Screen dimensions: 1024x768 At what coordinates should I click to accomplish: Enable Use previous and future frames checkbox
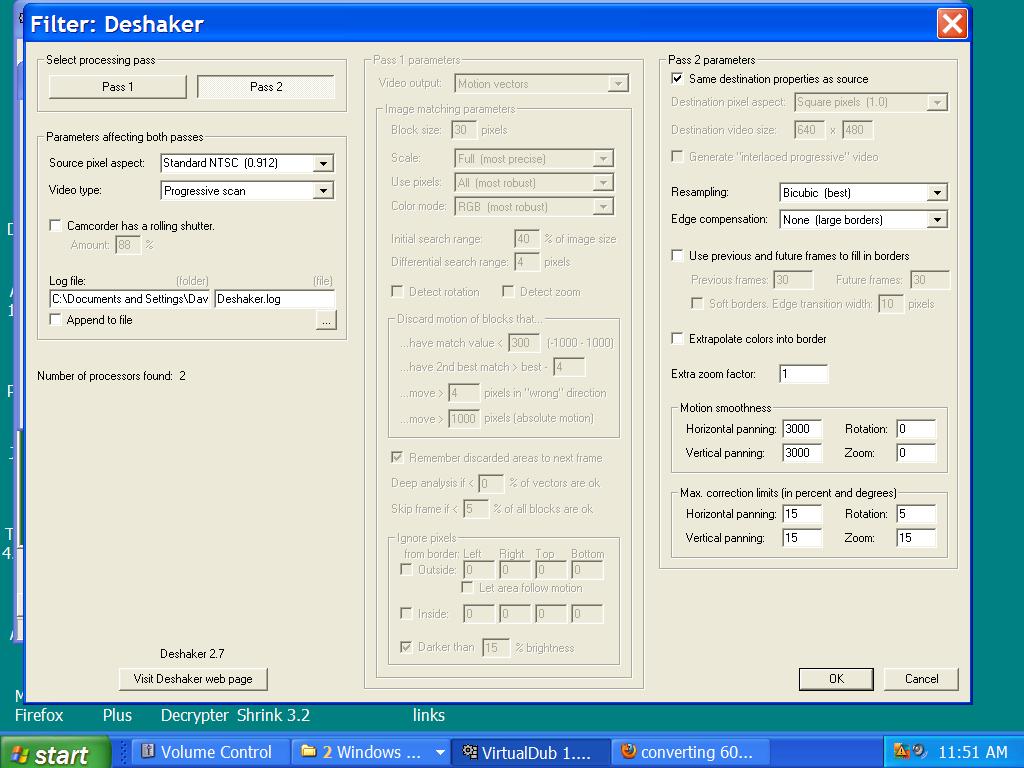pos(677,256)
